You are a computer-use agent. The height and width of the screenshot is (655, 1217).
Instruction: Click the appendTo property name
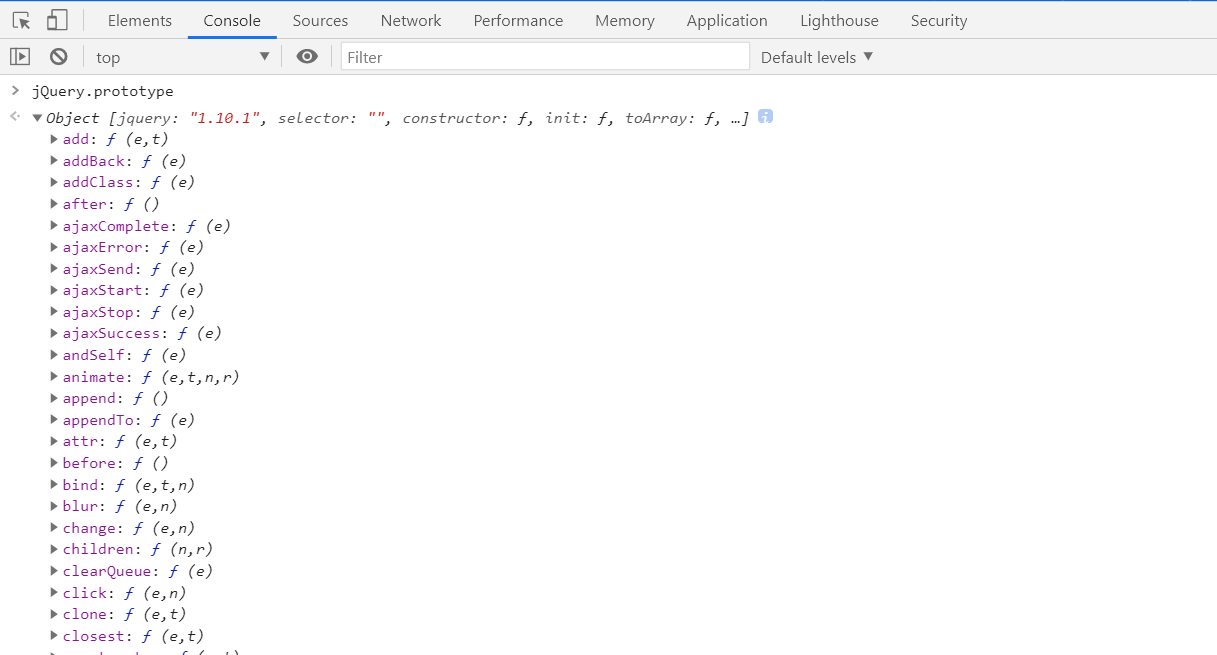[98, 420]
